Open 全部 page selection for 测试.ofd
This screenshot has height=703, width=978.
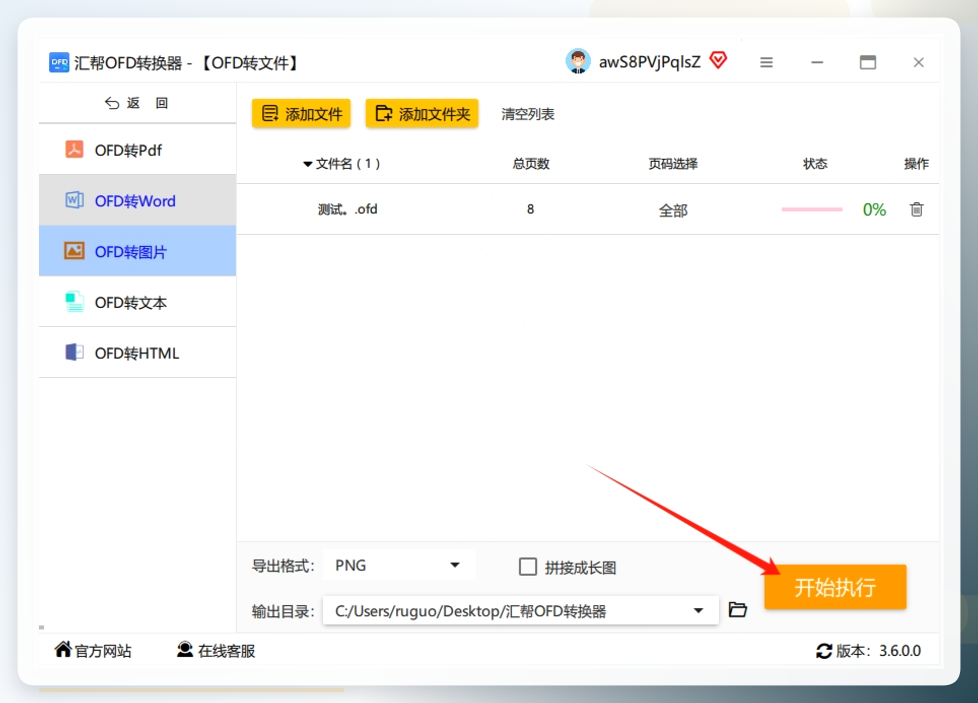coord(673,210)
